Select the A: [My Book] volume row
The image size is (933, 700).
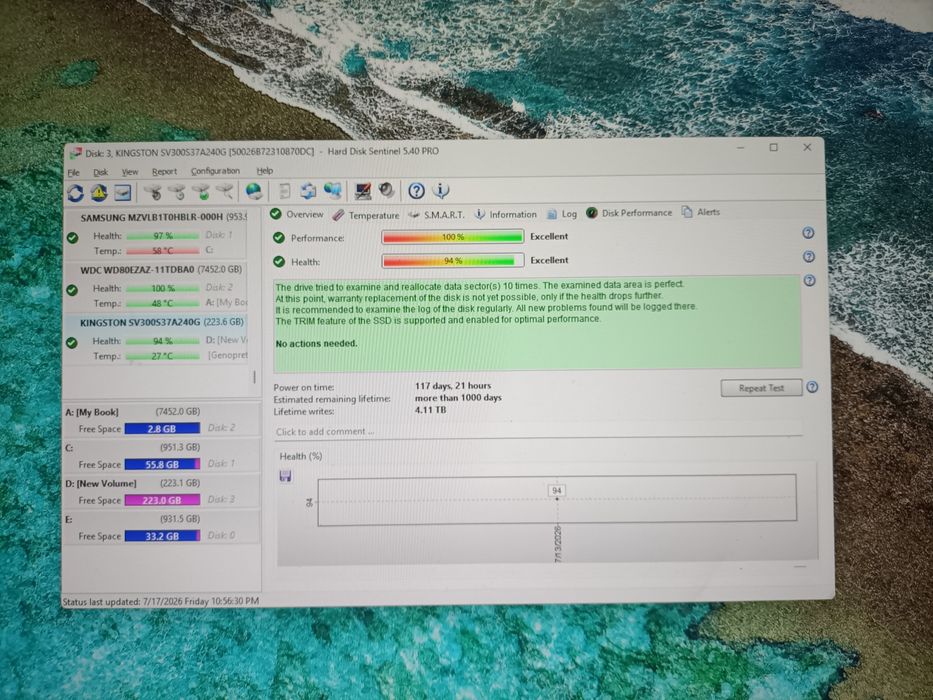162,420
